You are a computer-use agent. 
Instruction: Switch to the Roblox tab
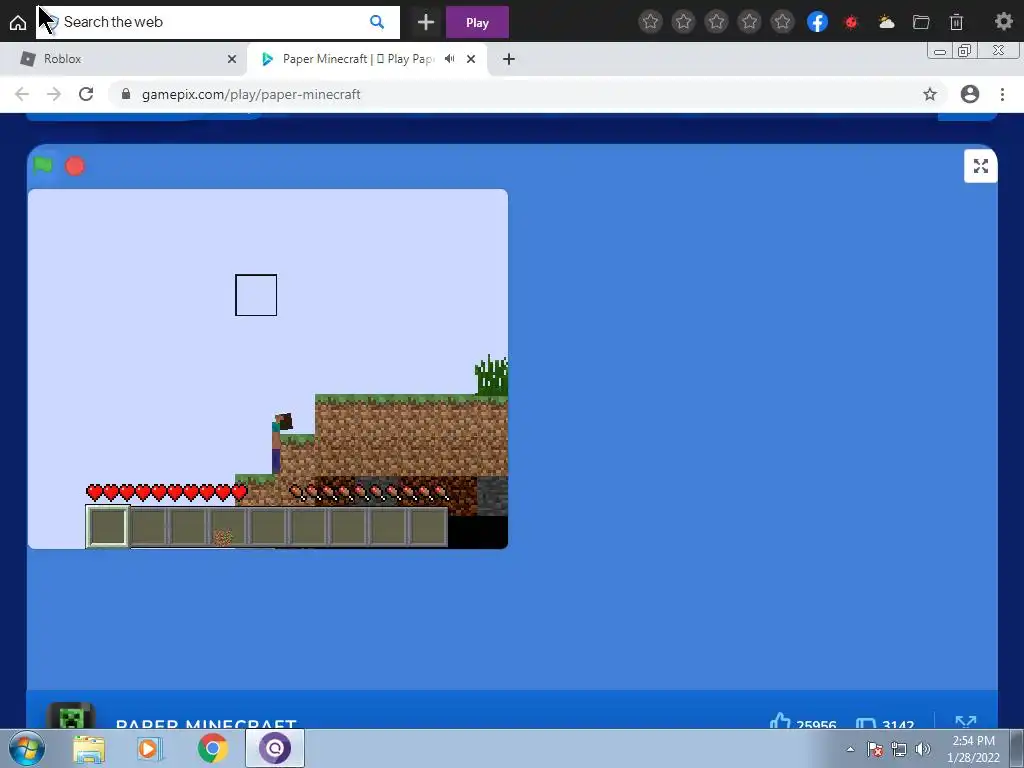coord(124,59)
